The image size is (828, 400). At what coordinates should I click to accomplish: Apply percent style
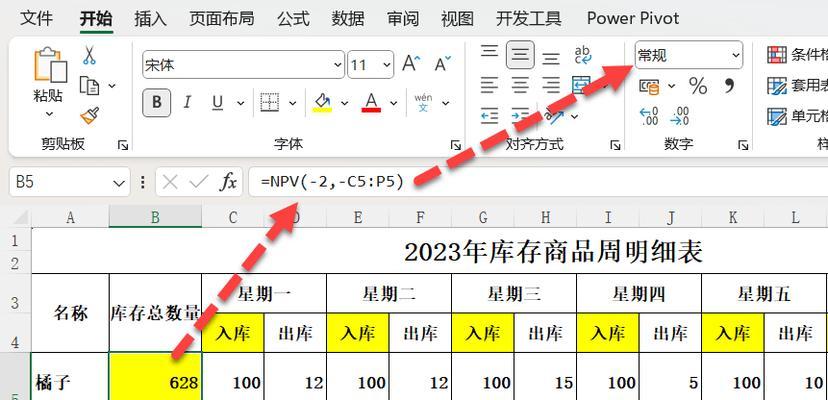pyautogui.click(x=698, y=86)
